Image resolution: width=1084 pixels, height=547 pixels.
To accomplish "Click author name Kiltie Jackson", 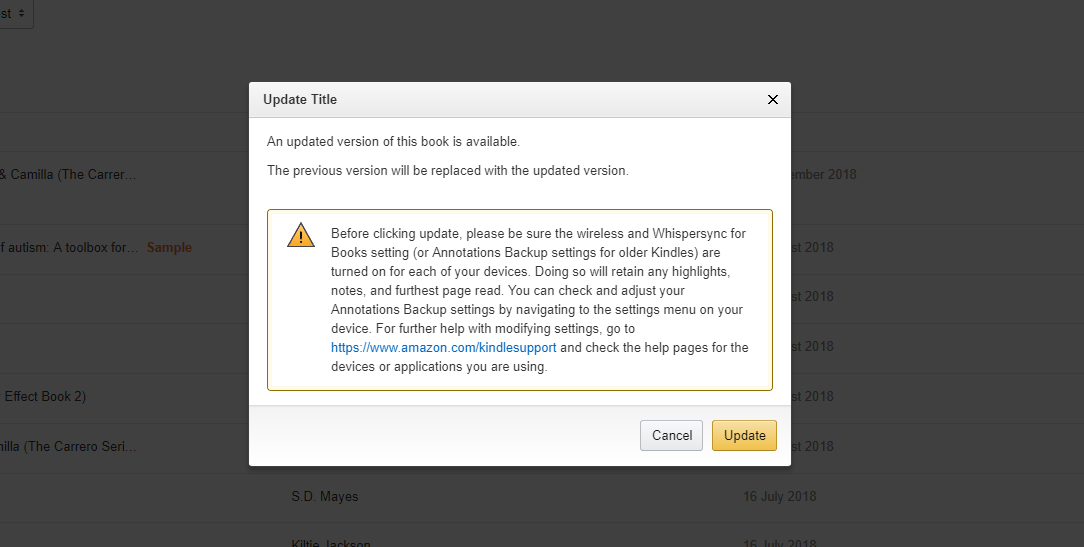I will coord(330,543).
